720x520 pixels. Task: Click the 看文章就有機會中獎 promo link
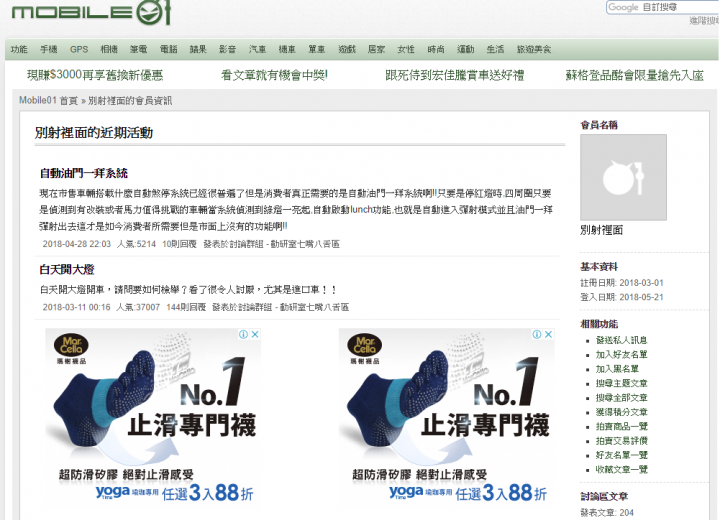(x=274, y=75)
